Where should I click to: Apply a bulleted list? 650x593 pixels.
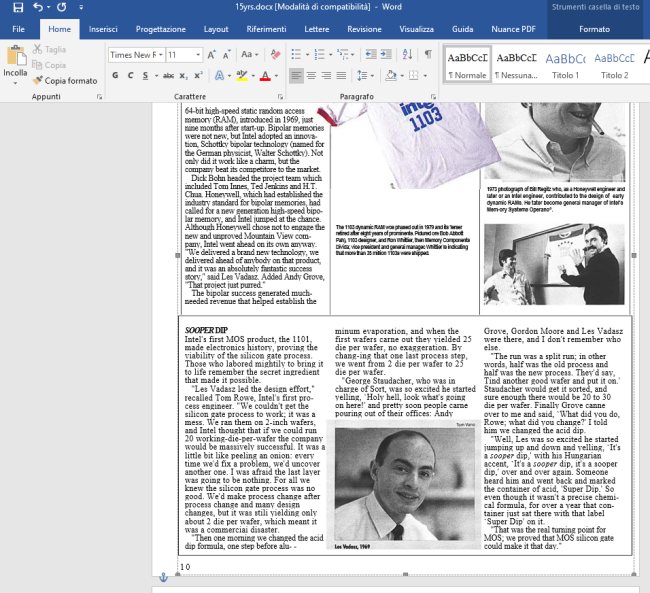point(296,54)
